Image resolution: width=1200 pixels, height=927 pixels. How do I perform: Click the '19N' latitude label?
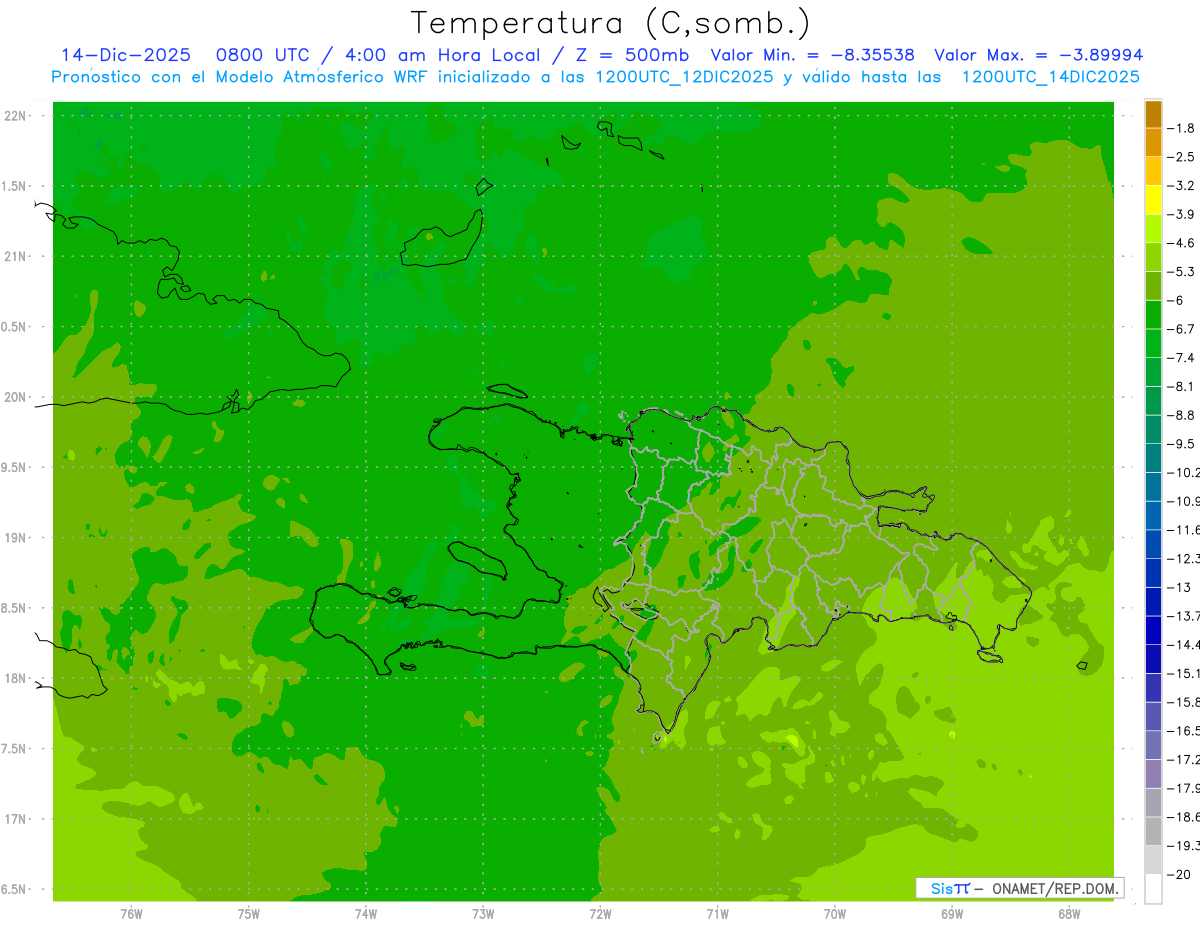click(16, 538)
